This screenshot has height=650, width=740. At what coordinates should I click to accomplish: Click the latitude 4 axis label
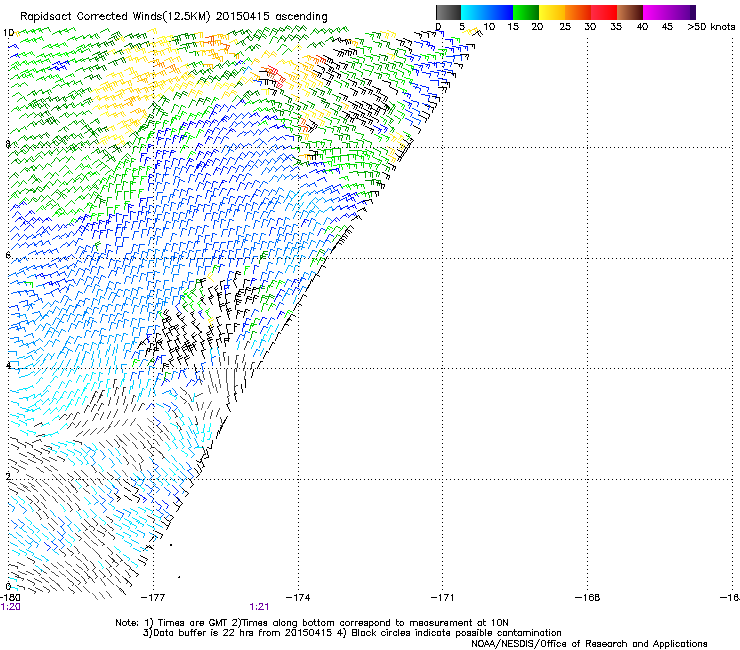[8, 365]
